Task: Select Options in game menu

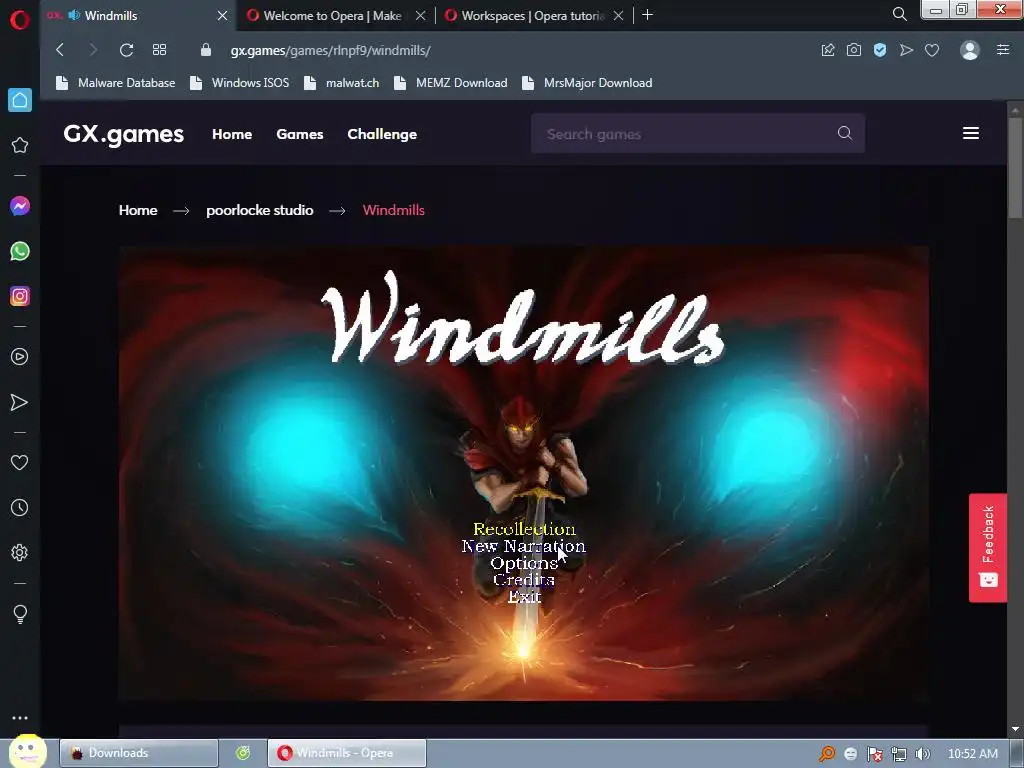Action: coord(524,562)
